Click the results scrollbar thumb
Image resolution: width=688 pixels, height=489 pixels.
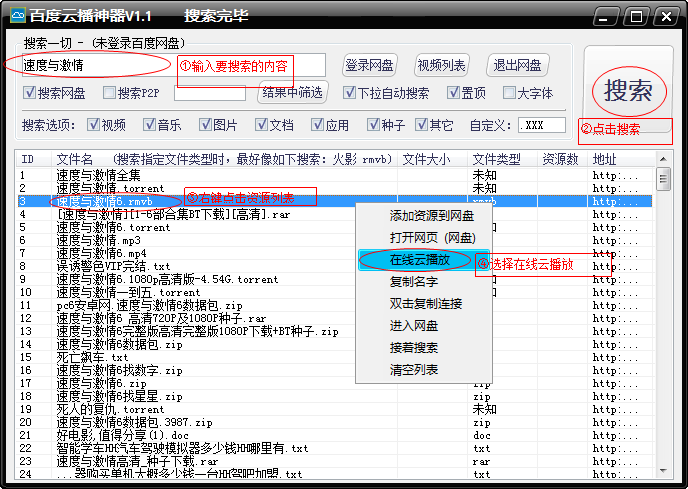663,179
